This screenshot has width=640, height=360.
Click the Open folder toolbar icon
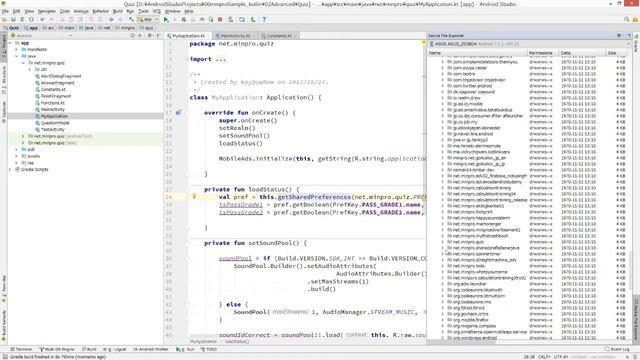4,20
